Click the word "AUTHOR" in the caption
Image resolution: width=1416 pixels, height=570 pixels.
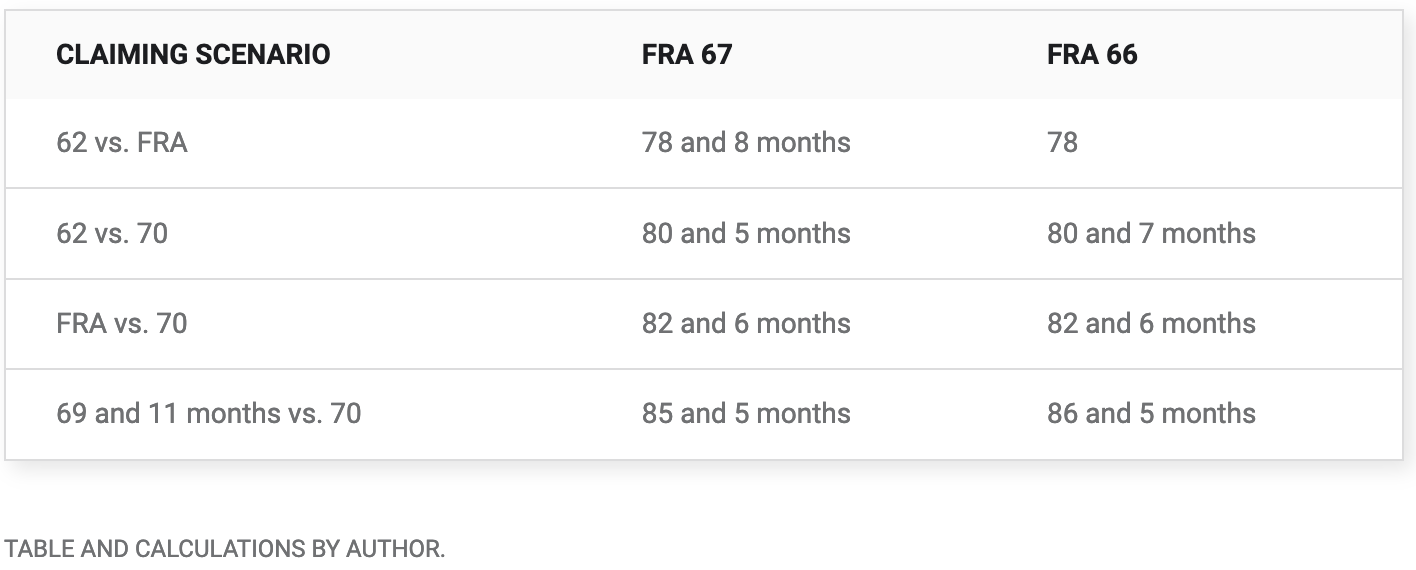coord(394,549)
